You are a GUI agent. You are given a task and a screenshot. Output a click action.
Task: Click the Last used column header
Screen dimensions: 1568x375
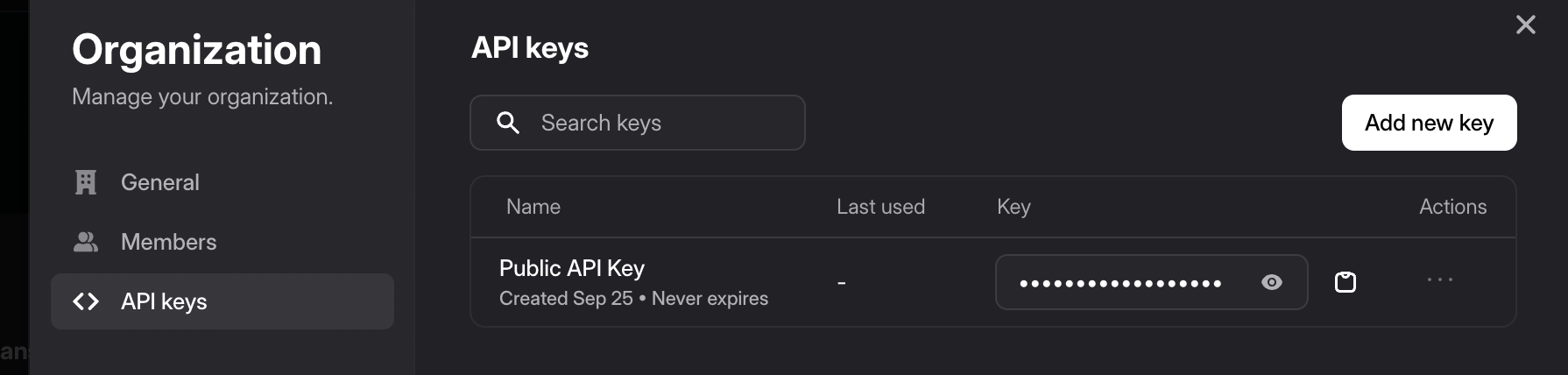pos(879,207)
